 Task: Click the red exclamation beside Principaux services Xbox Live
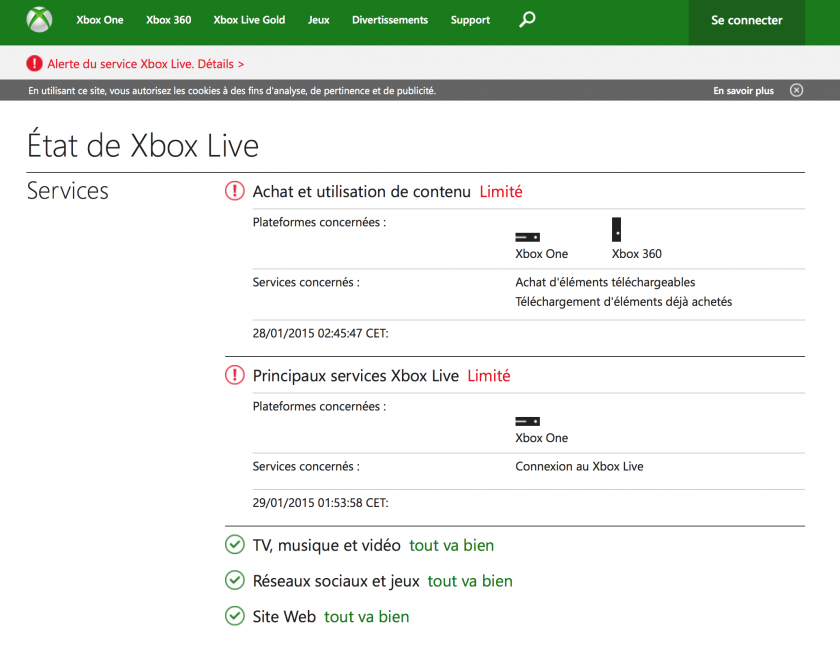(x=234, y=375)
